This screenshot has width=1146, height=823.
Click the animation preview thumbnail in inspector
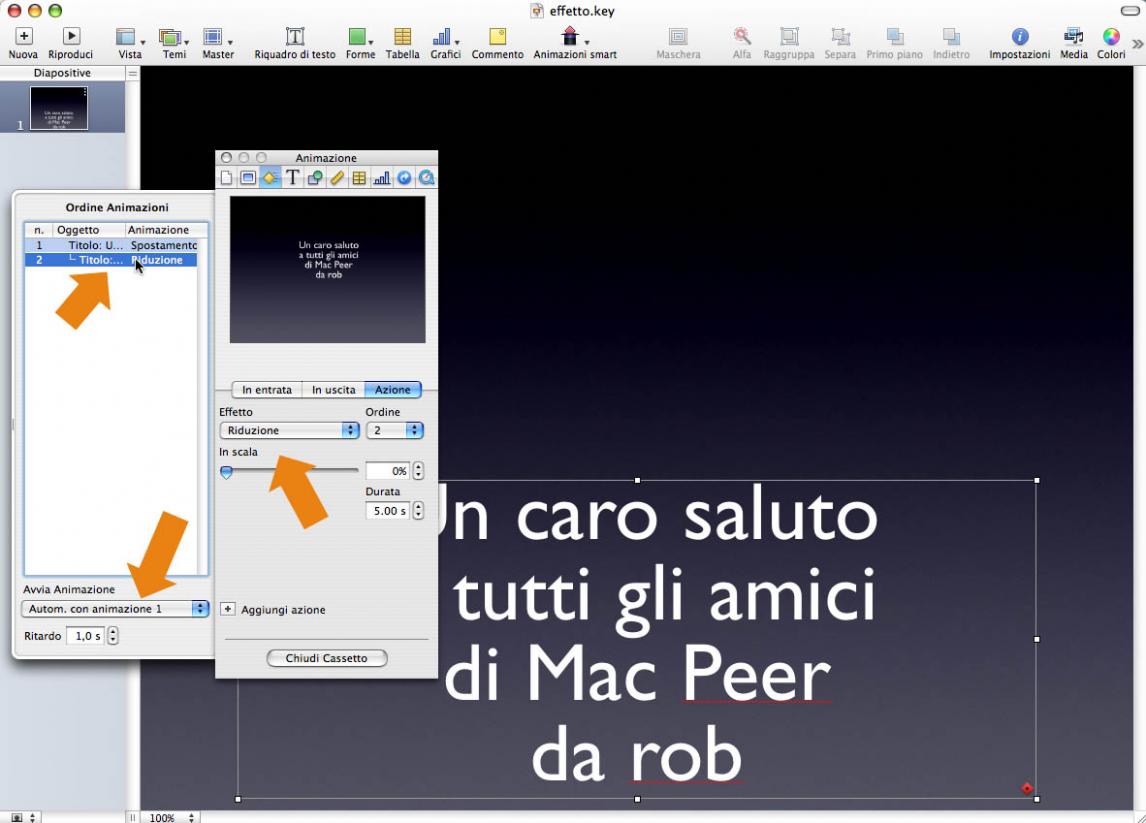[327, 269]
